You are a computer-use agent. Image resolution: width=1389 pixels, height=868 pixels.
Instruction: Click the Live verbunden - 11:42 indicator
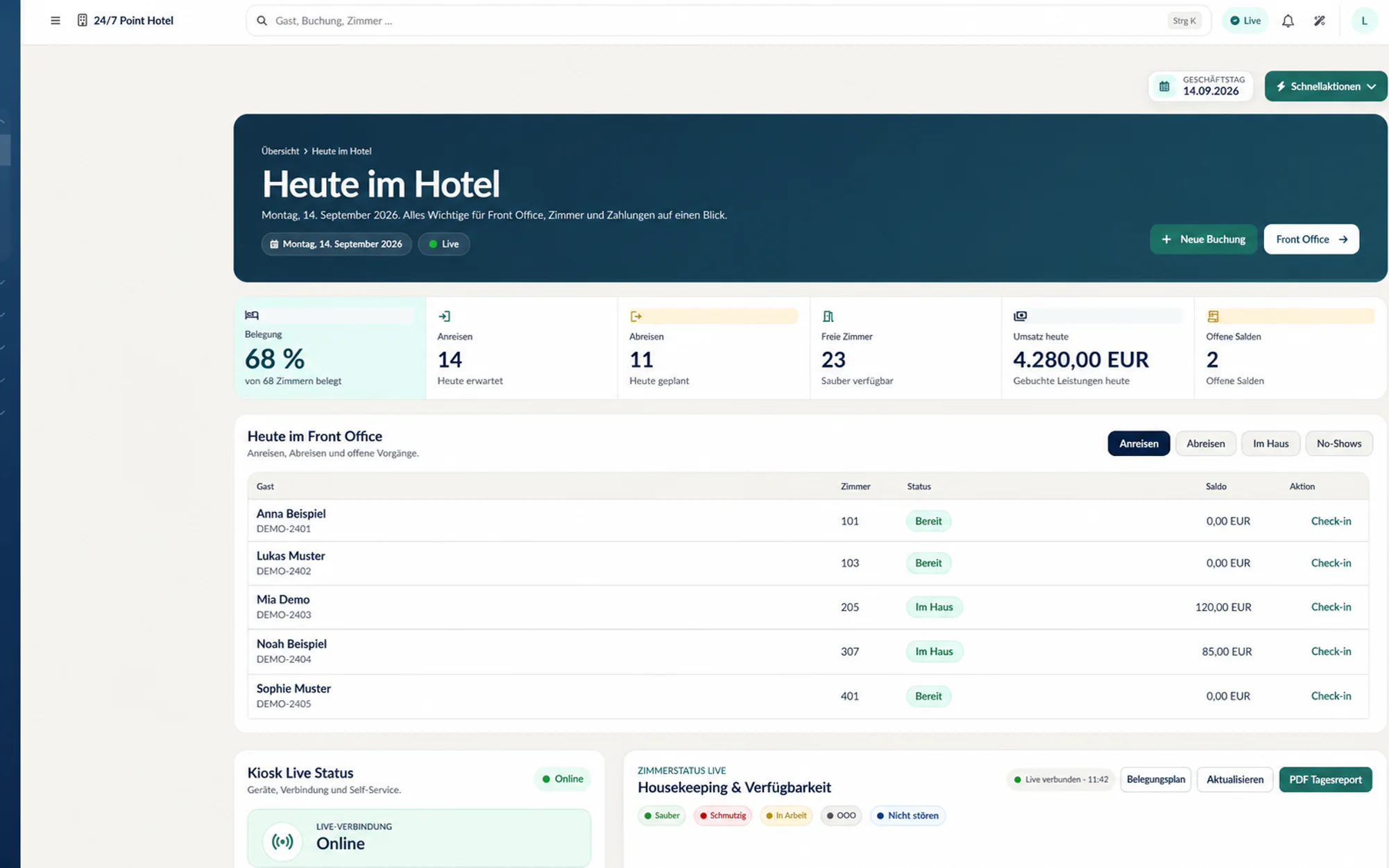pos(1060,780)
